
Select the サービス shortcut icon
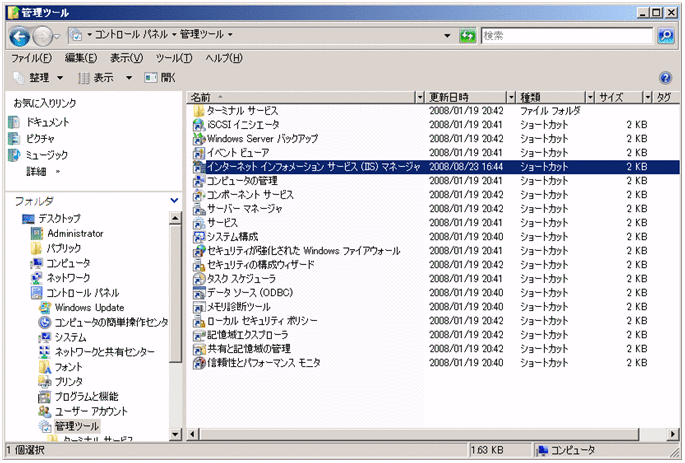pos(199,222)
